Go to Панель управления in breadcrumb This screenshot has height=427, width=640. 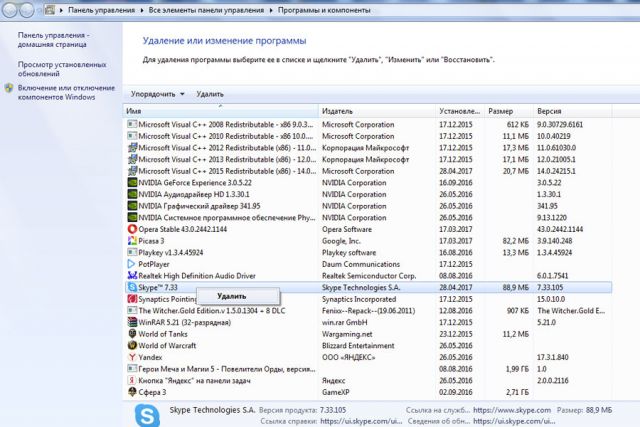click(101, 10)
